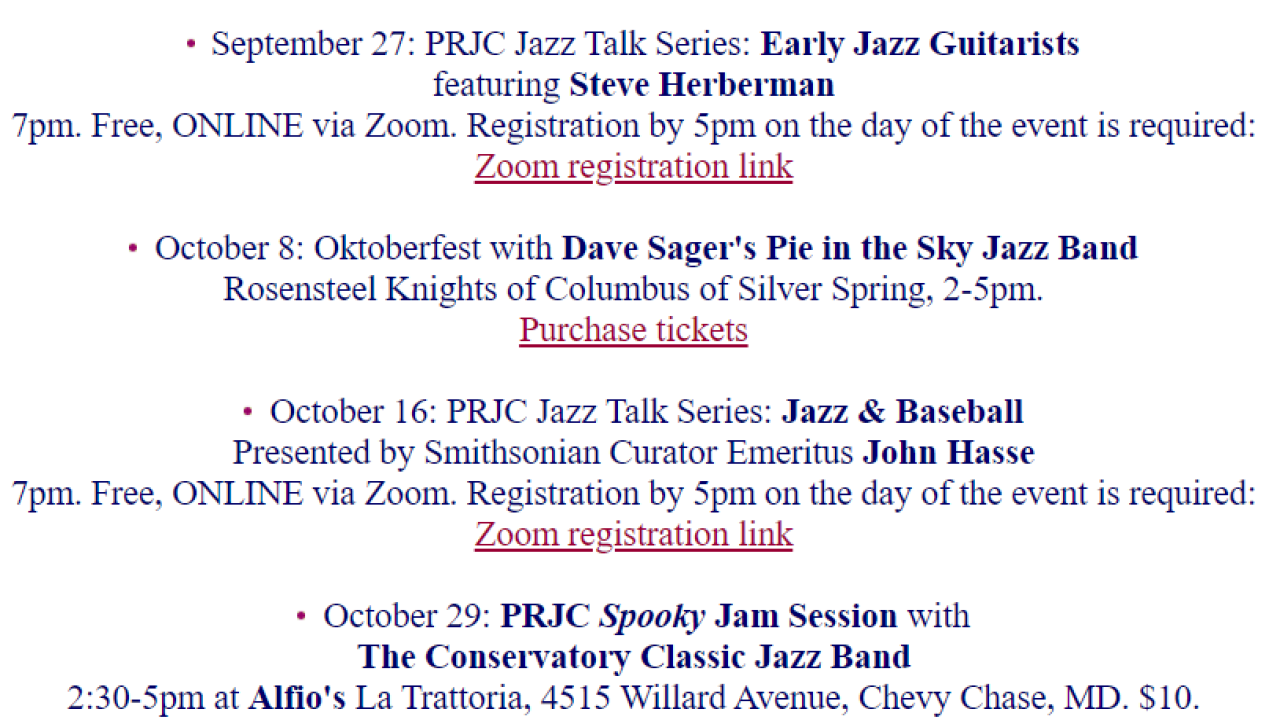Select Dave Sager's Pie in the Sky Jazz Band text

coord(849,248)
